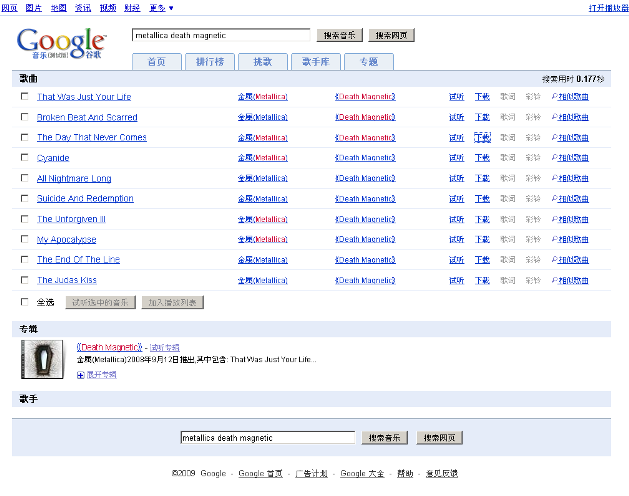
Task: Focus the top search input field
Action: 221,35
